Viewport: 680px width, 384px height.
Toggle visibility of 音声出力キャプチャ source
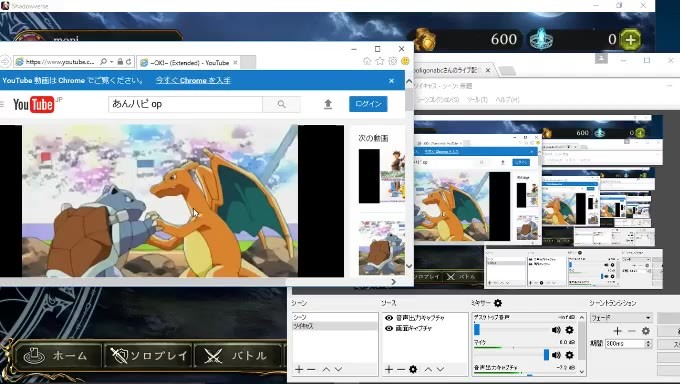tap(389, 318)
